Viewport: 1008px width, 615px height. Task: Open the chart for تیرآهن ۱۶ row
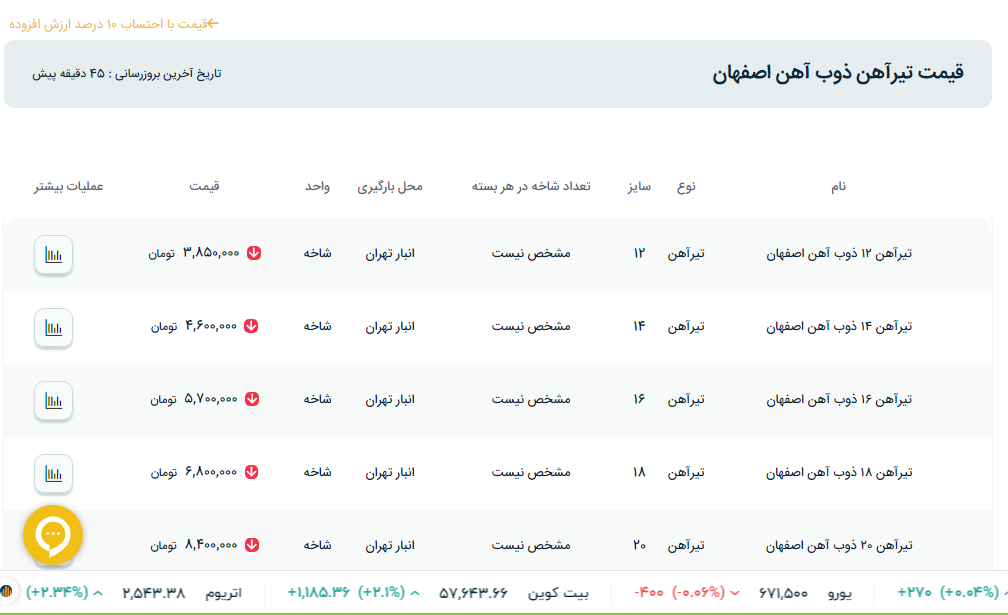pos(53,400)
